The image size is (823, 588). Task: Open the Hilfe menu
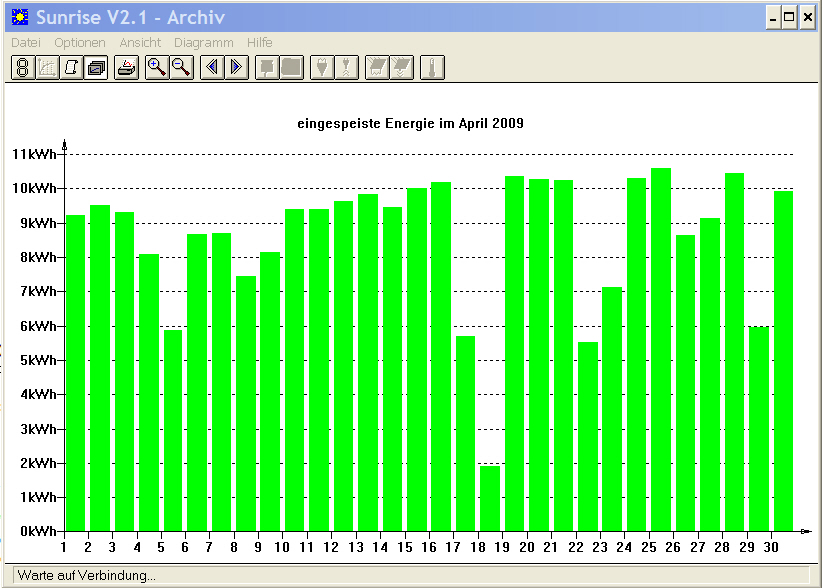tap(260, 43)
